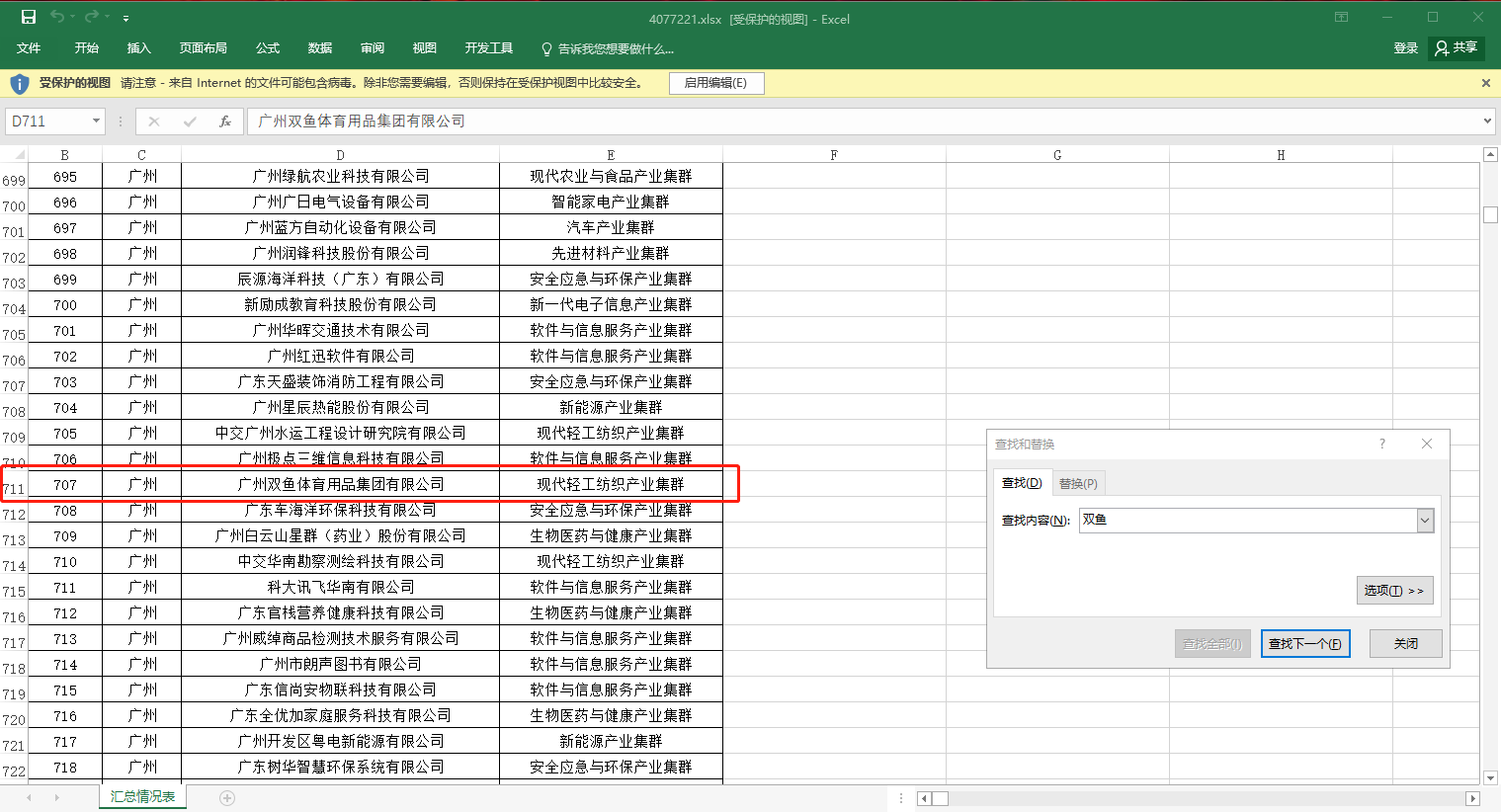Click cell 汽车产业集群

point(611,227)
